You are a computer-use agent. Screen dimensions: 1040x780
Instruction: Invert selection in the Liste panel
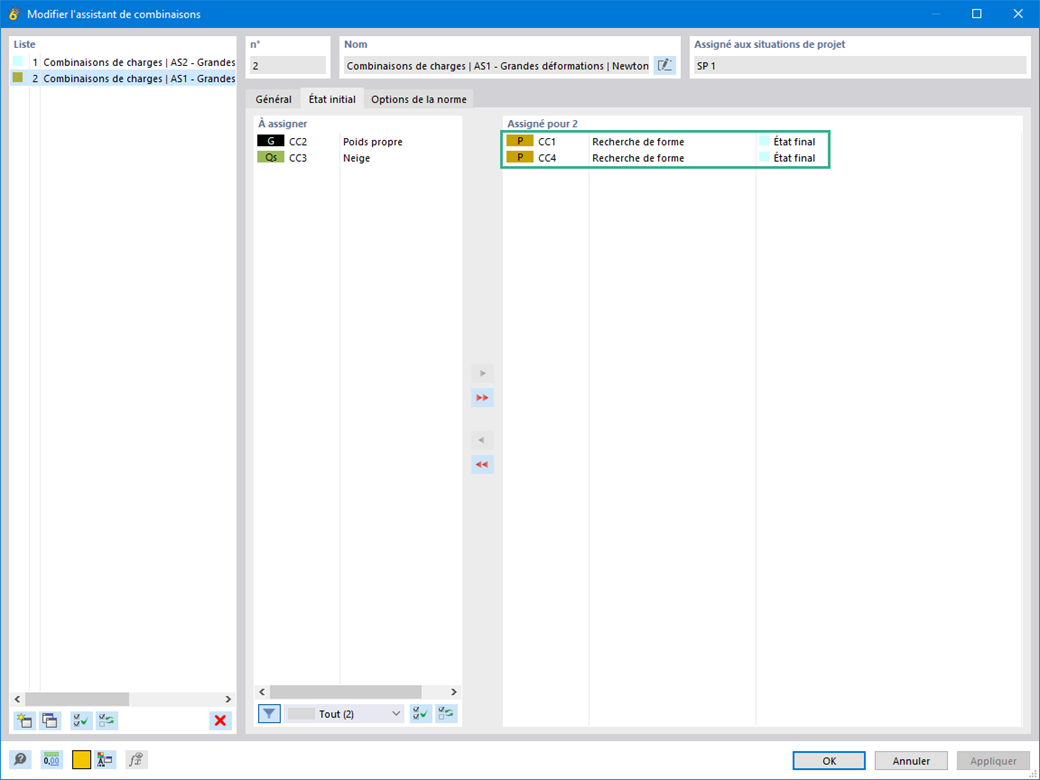click(107, 720)
